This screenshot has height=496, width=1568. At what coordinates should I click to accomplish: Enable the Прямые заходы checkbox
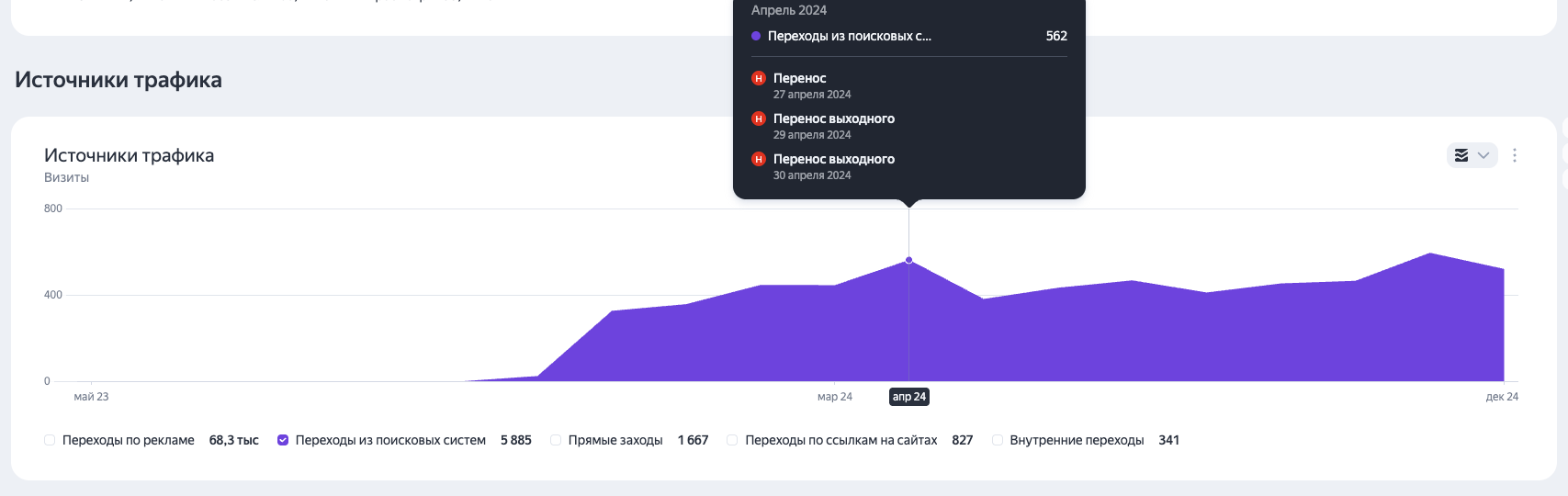(556, 440)
